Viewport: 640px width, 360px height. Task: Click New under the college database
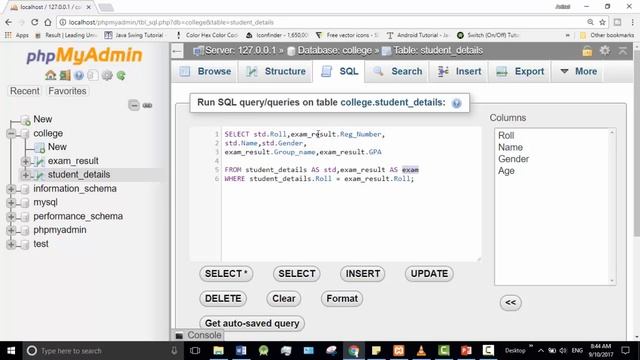(57, 147)
